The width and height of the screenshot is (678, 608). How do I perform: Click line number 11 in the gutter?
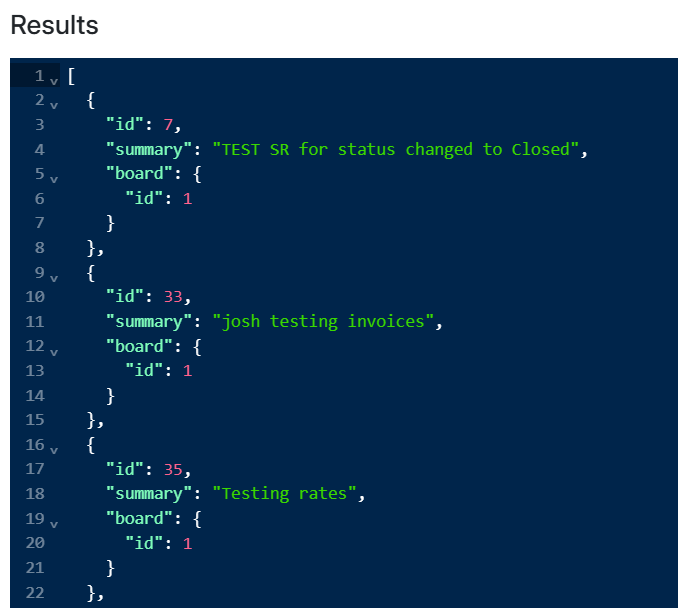[35, 322]
